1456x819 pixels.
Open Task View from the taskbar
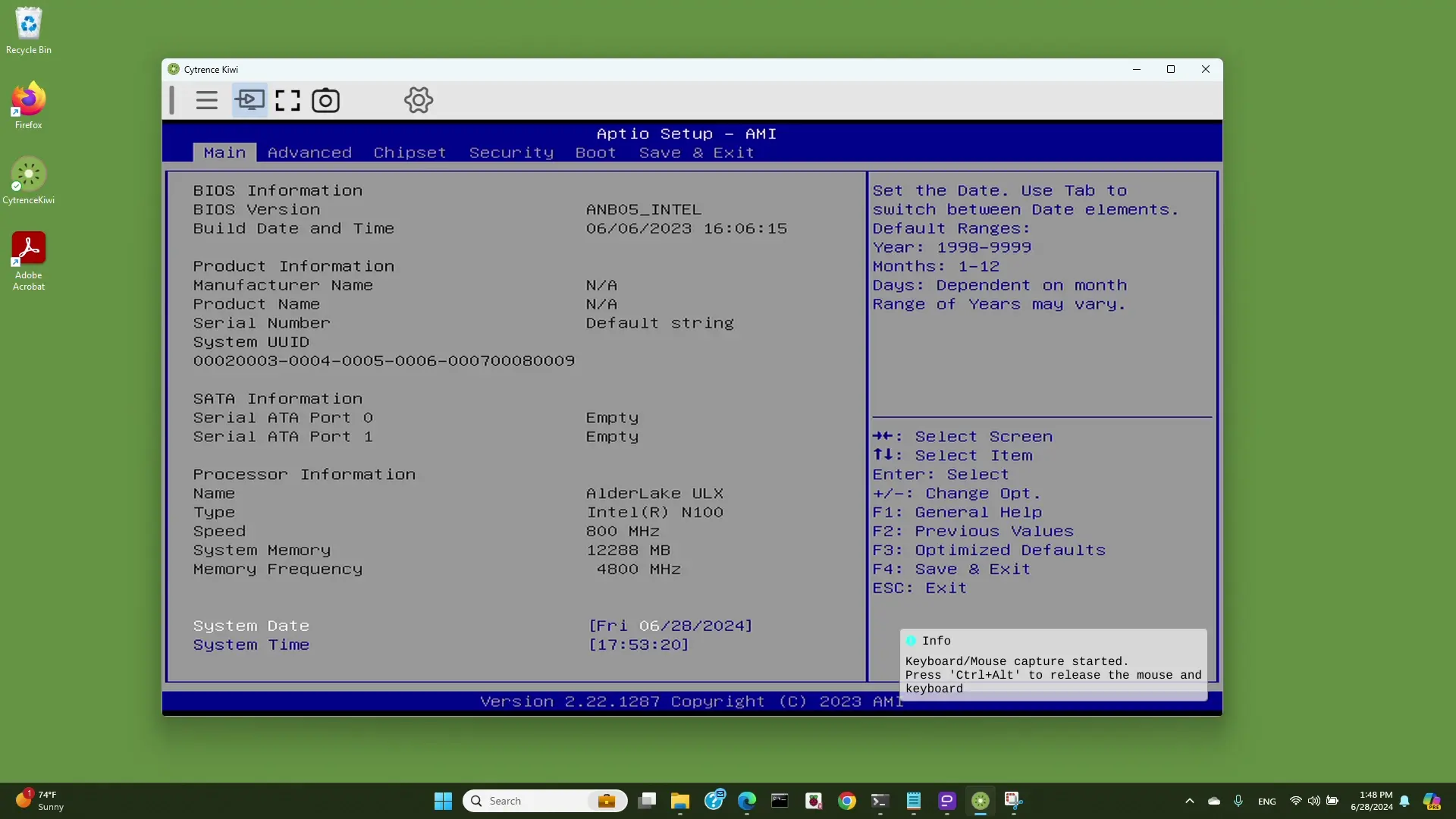pos(647,801)
